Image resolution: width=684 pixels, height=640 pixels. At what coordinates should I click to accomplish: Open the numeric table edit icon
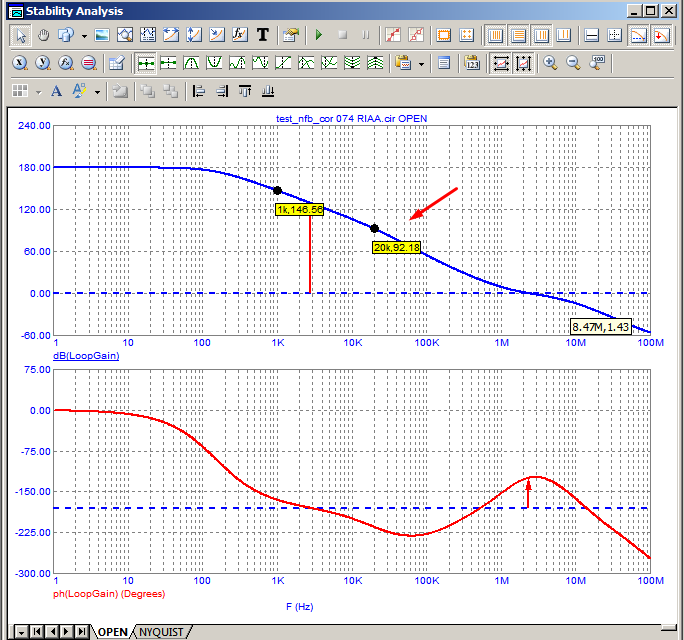[x=116, y=63]
